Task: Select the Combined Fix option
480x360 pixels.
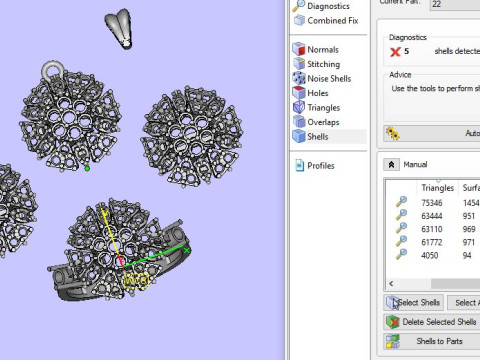Action: pos(326,21)
